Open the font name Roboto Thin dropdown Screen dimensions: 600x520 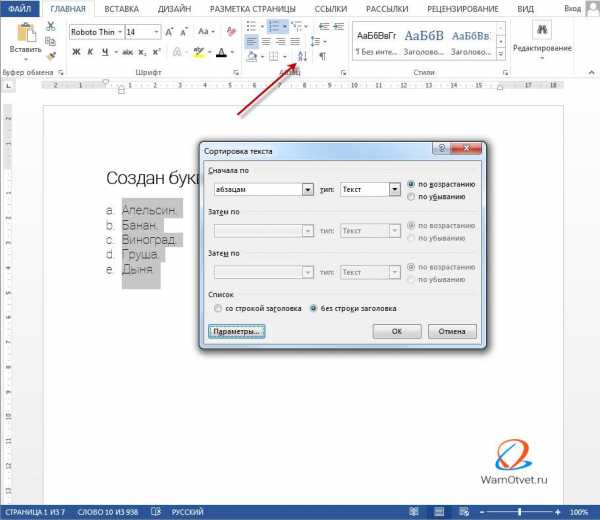pyautogui.click(x=120, y=32)
